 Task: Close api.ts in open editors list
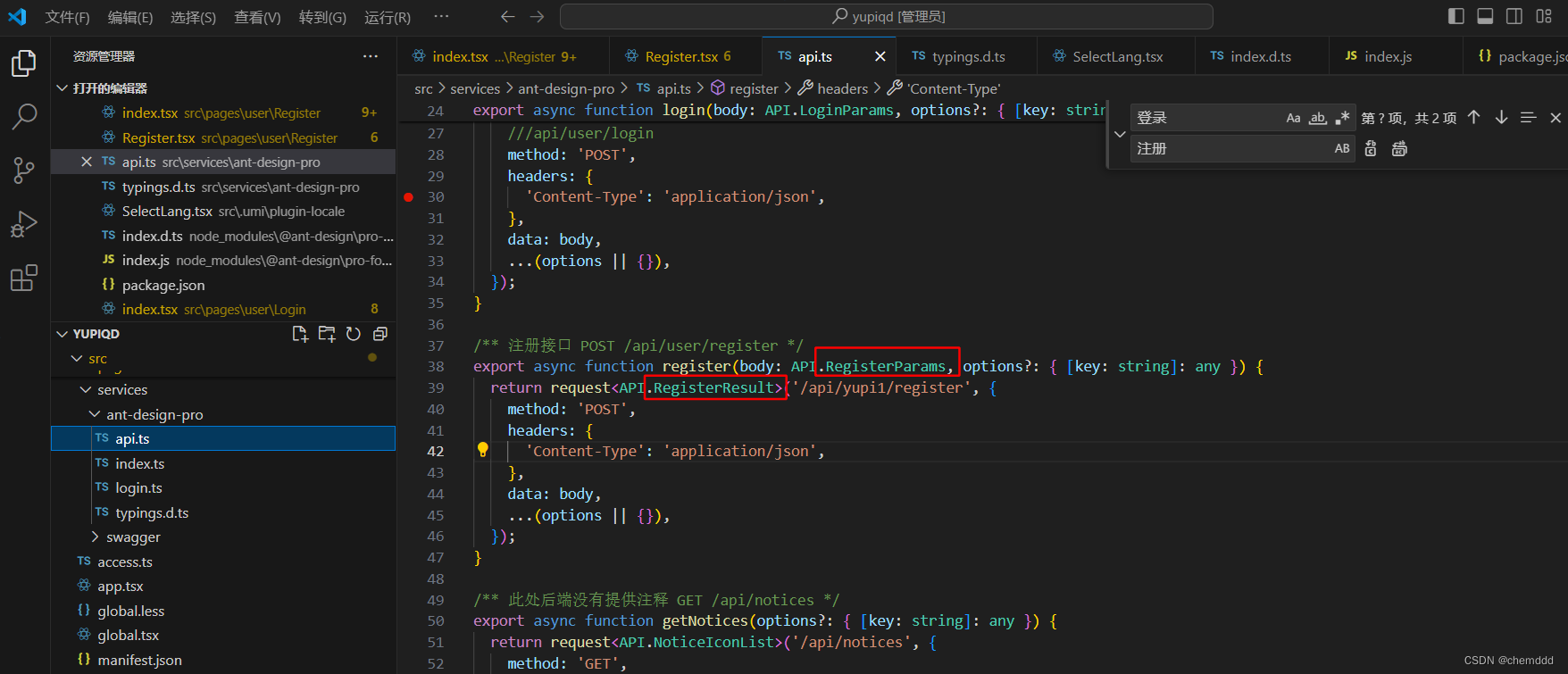[x=86, y=162]
